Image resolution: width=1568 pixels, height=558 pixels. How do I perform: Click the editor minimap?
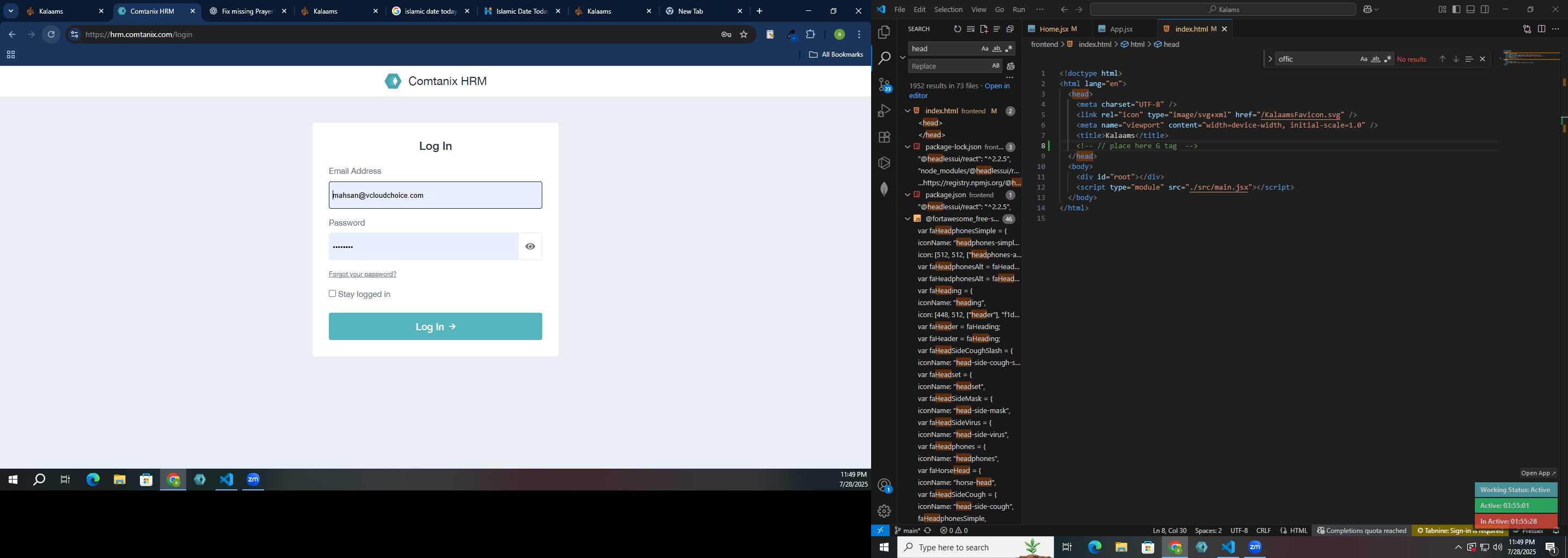coord(1531,58)
